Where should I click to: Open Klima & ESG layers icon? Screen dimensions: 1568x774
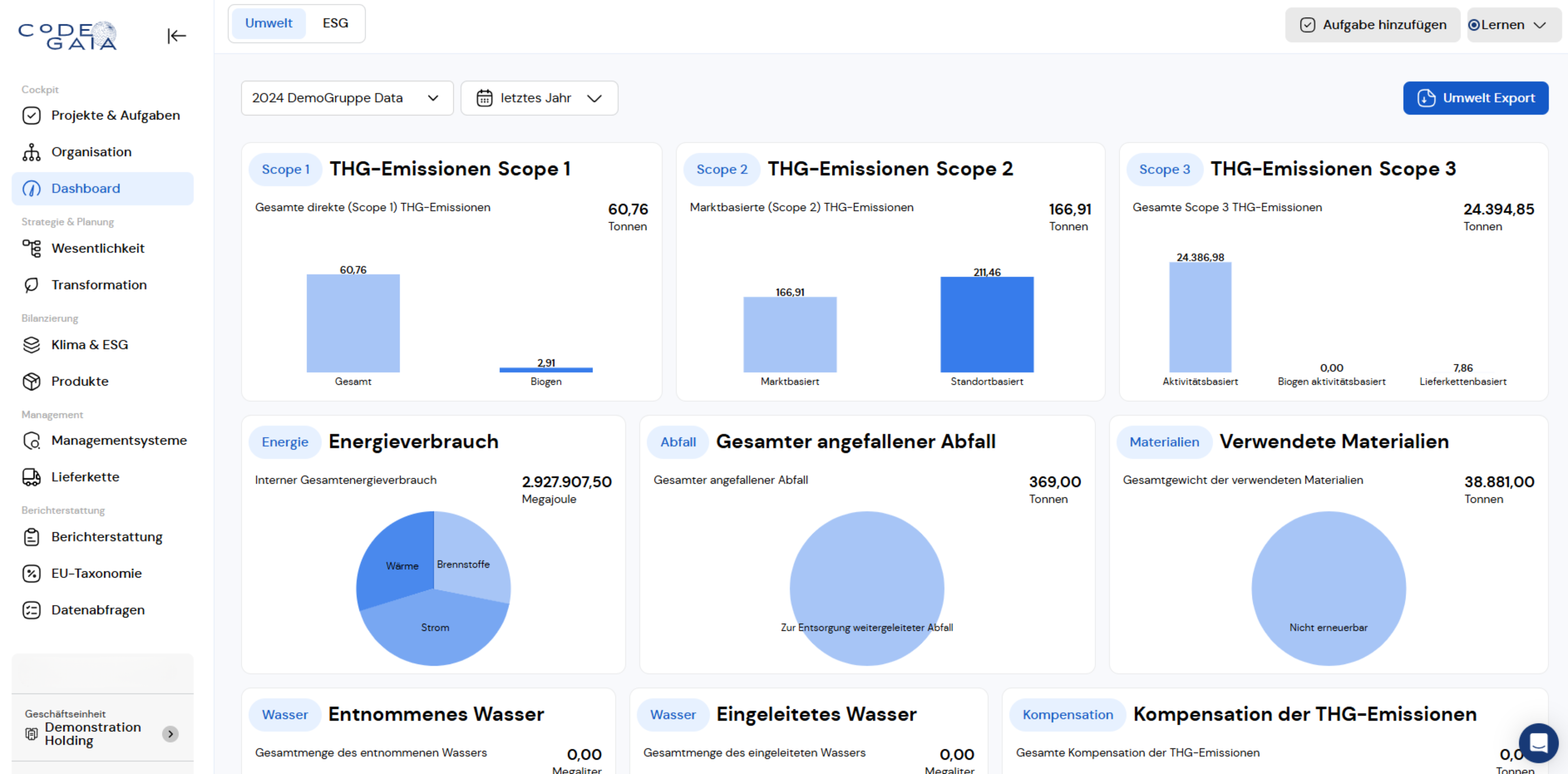coord(31,345)
